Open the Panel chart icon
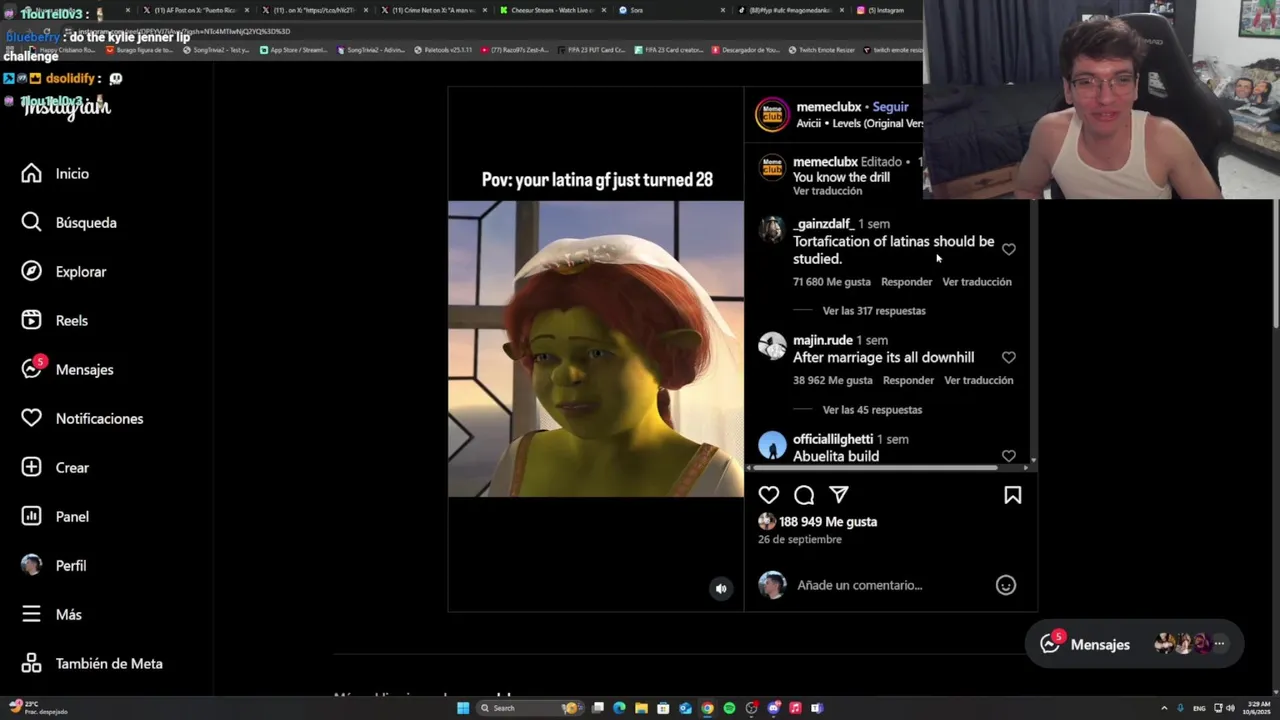 tap(32, 517)
